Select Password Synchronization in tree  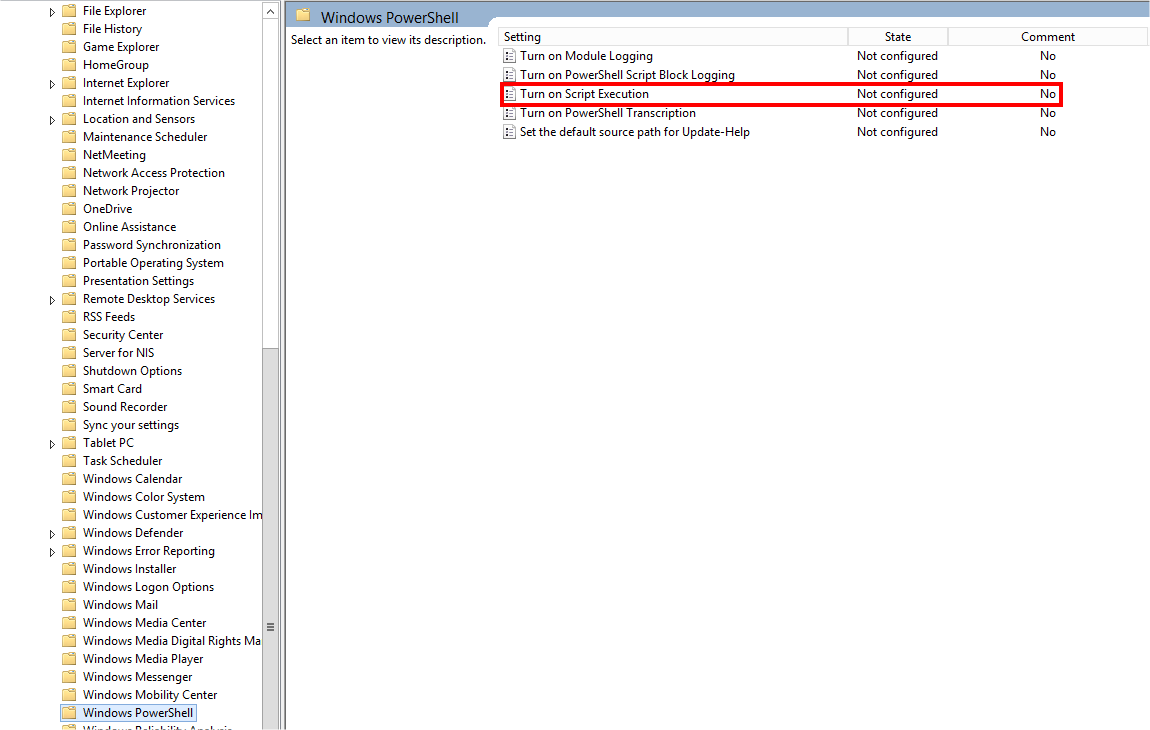tap(151, 245)
